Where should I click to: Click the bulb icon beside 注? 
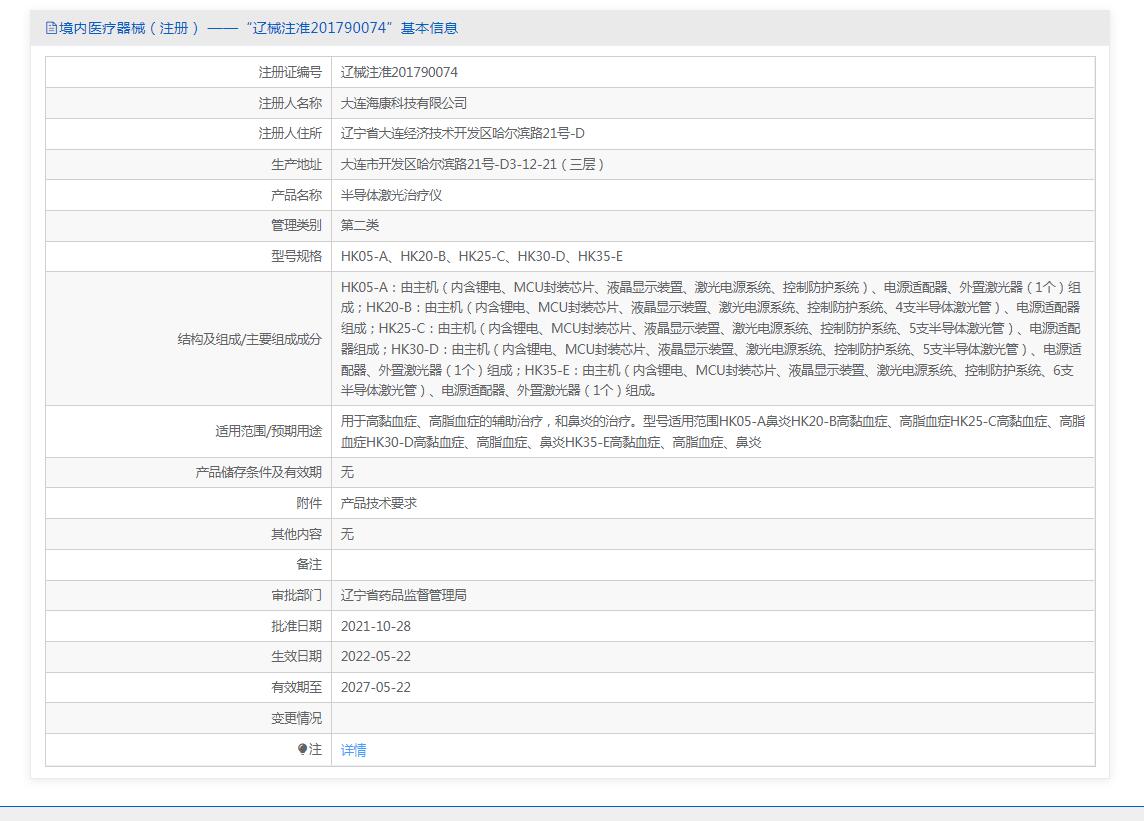point(302,749)
